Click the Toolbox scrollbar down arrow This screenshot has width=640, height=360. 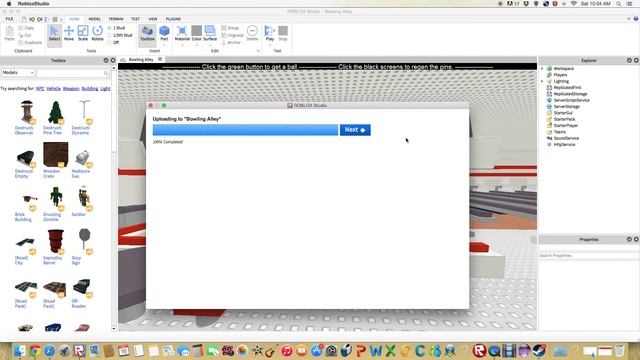(114, 328)
